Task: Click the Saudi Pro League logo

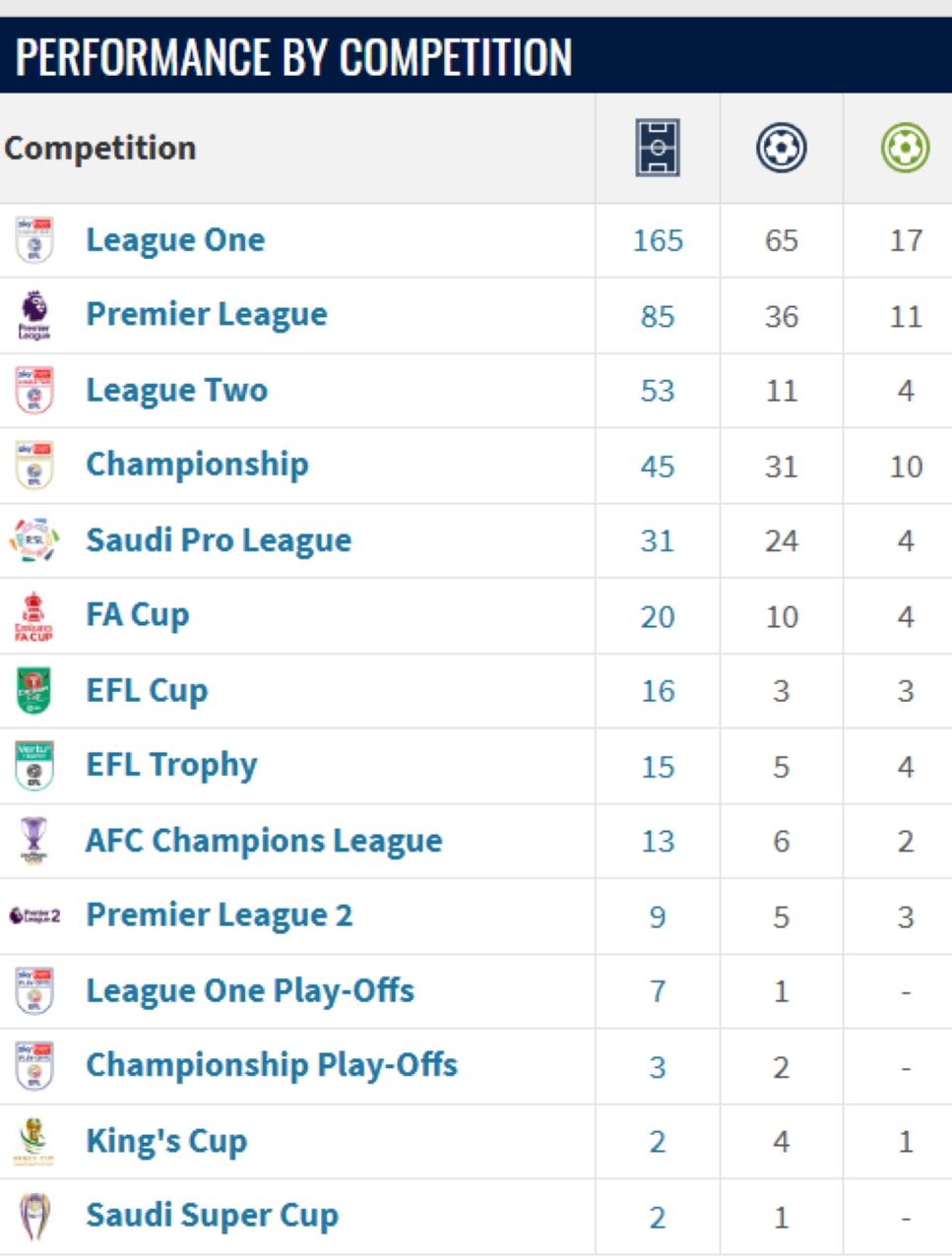Action: 34,540
